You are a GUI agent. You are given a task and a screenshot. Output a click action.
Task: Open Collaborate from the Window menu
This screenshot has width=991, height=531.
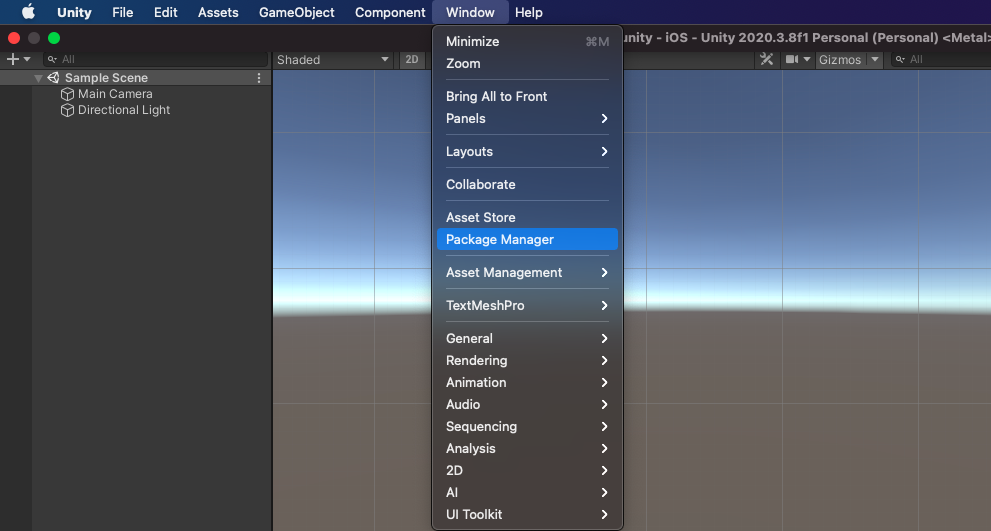[x=527, y=185]
